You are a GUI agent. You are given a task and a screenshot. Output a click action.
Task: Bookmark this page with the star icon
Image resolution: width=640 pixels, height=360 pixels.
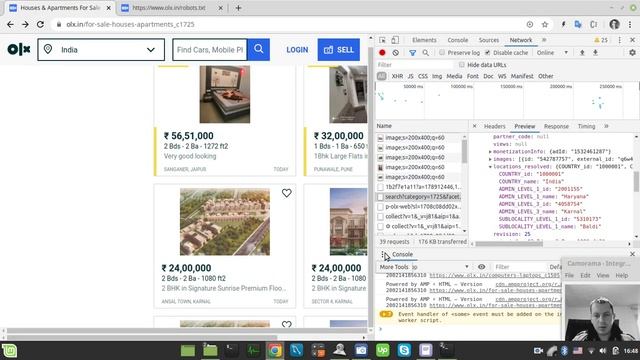(x=545, y=24)
